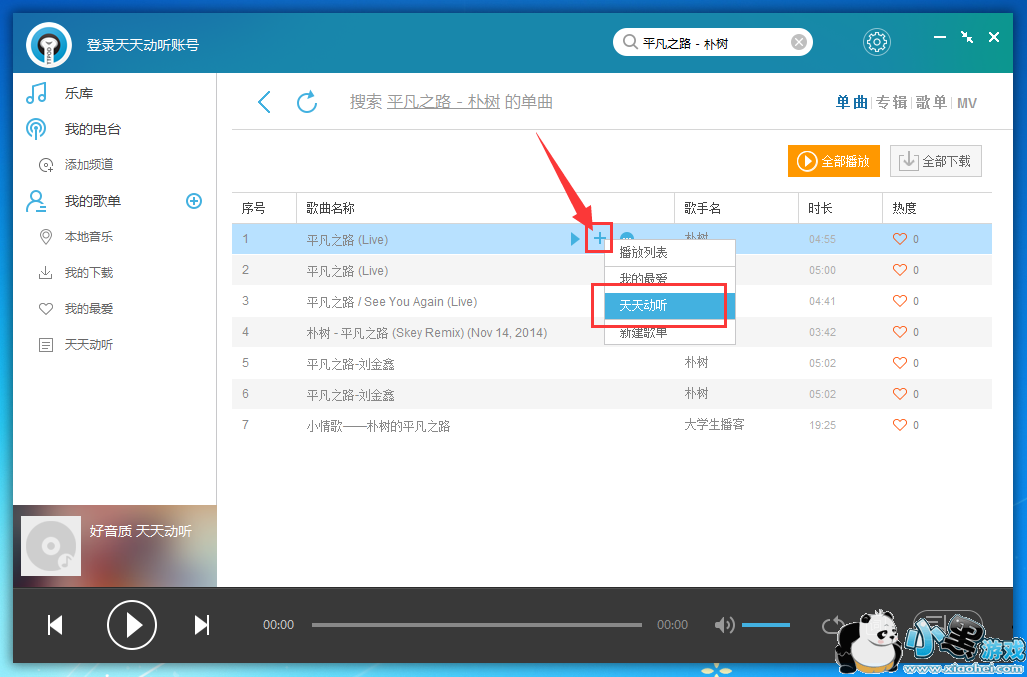Screen dimensions: 1027x677
Task: Like song row 5 heart icon
Action: [900, 363]
